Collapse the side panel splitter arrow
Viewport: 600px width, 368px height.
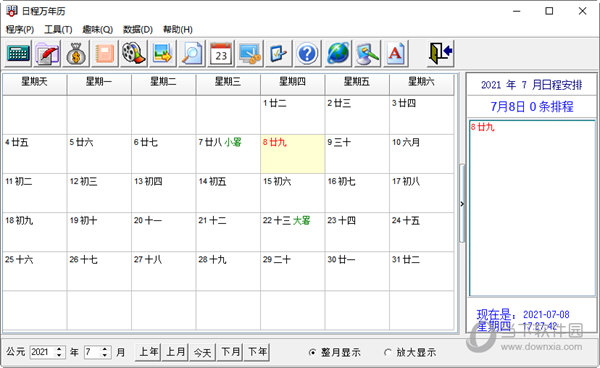(462, 204)
